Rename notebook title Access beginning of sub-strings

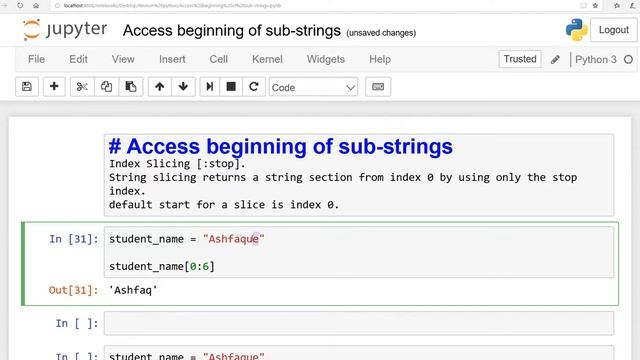(231, 31)
